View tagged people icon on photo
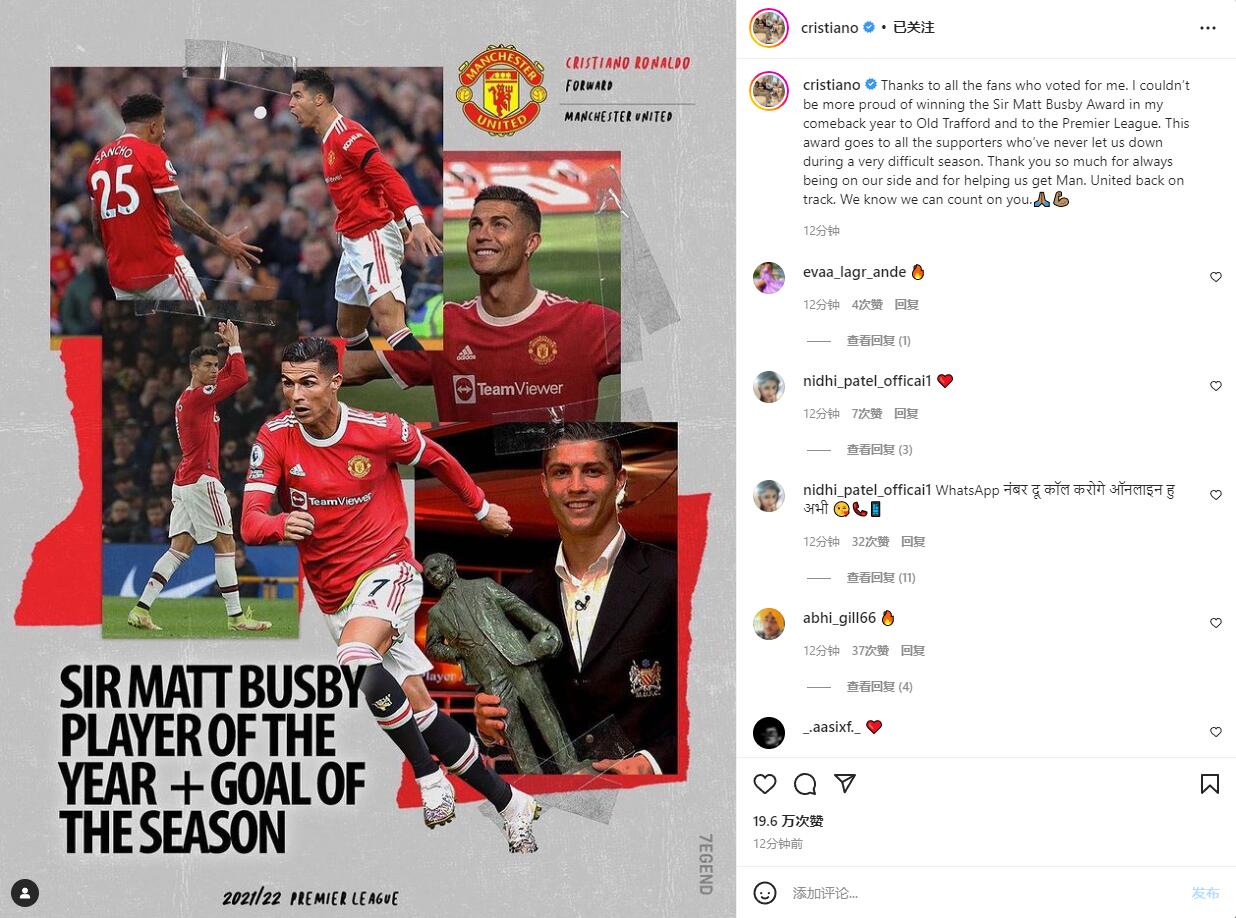The height and width of the screenshot is (918, 1236). tap(24, 892)
